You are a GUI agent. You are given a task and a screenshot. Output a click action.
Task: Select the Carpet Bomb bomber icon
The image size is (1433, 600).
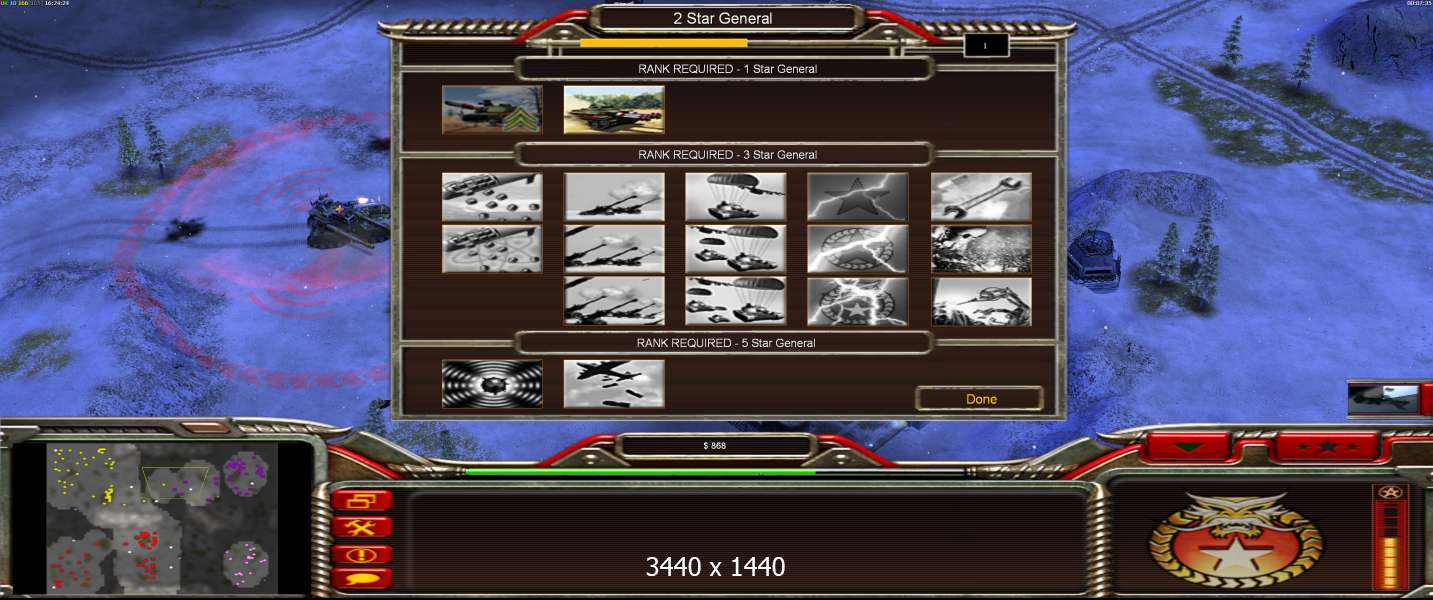tap(614, 384)
